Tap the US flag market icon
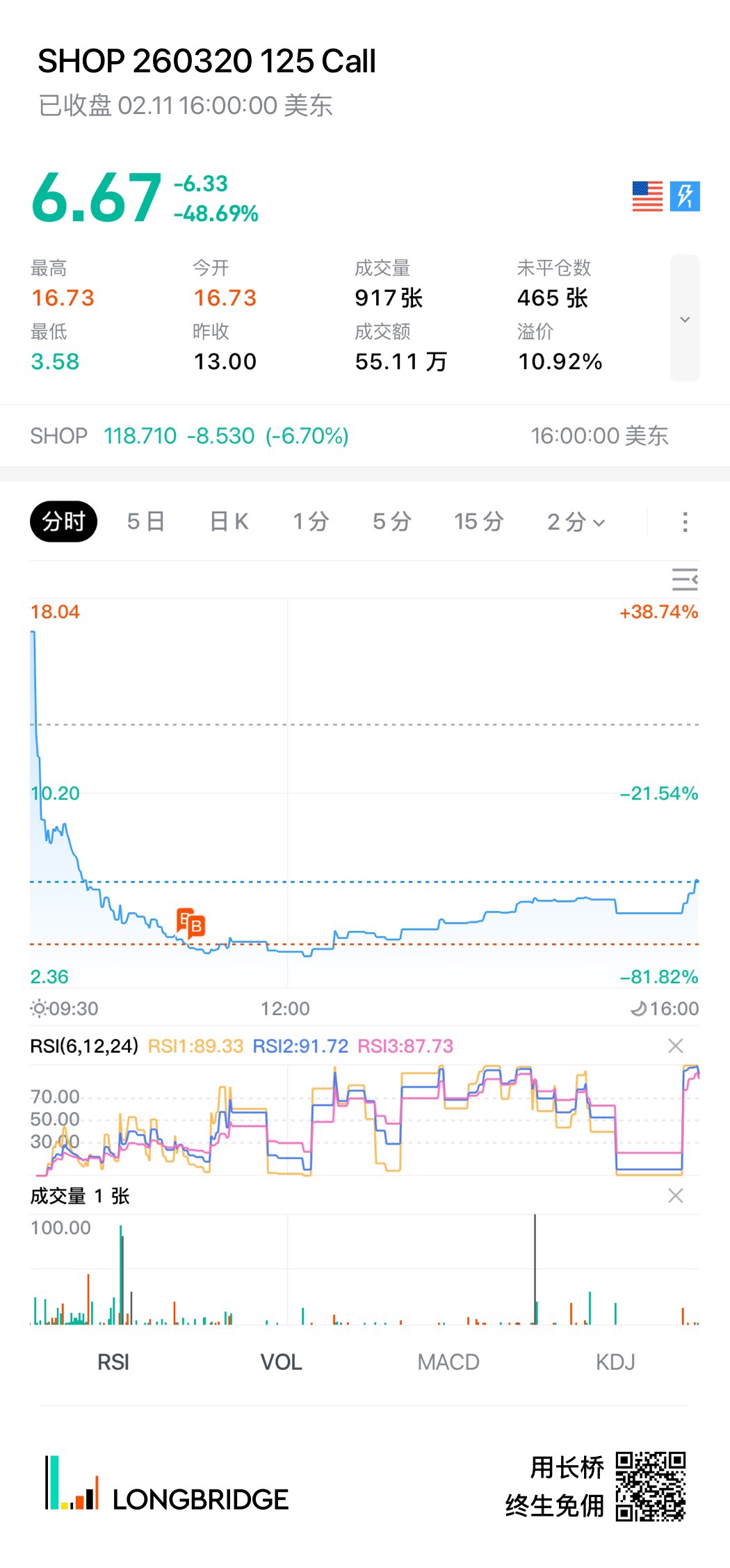This screenshot has height=1568, width=730. [647, 196]
